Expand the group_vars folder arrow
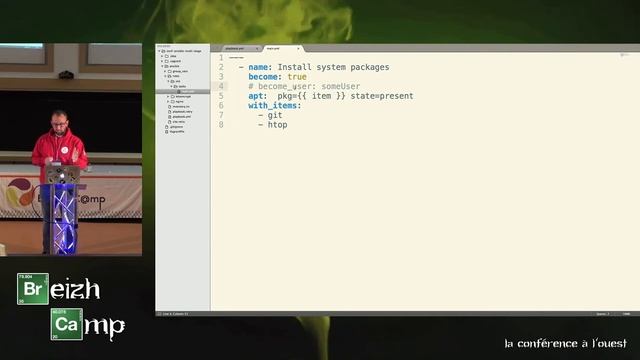 165,71
